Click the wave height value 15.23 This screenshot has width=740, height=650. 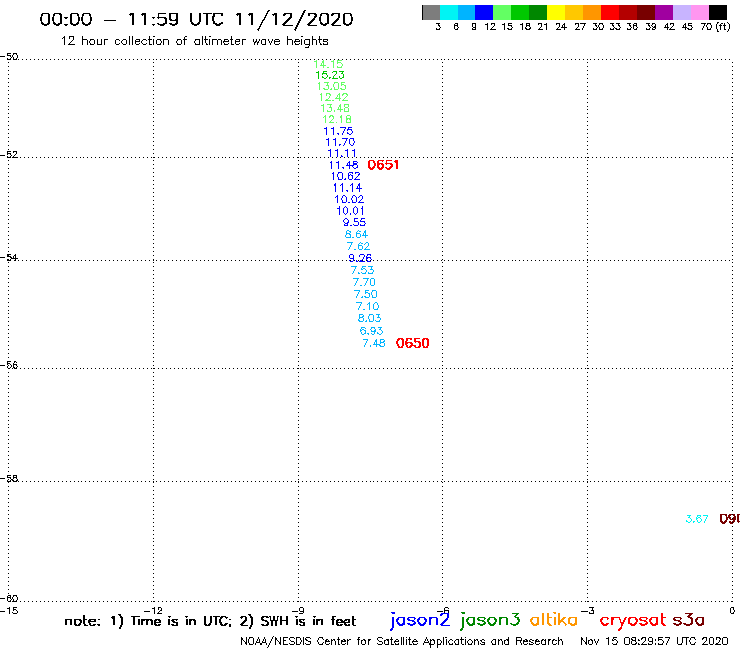click(330, 75)
